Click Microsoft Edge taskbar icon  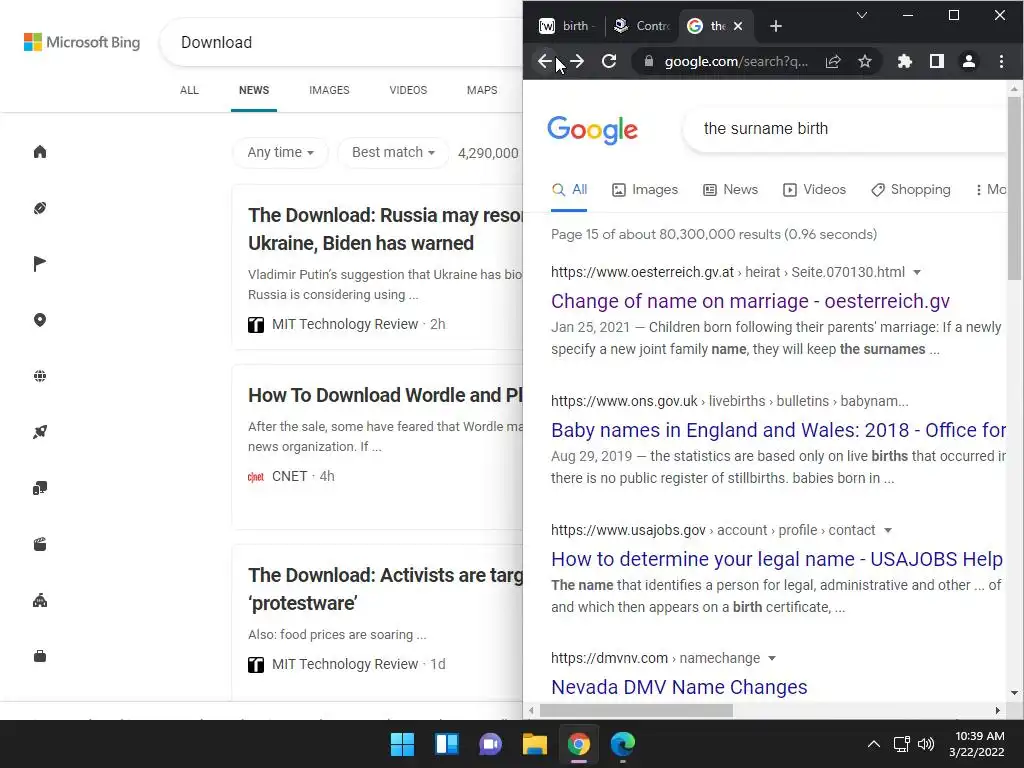pyautogui.click(x=622, y=744)
